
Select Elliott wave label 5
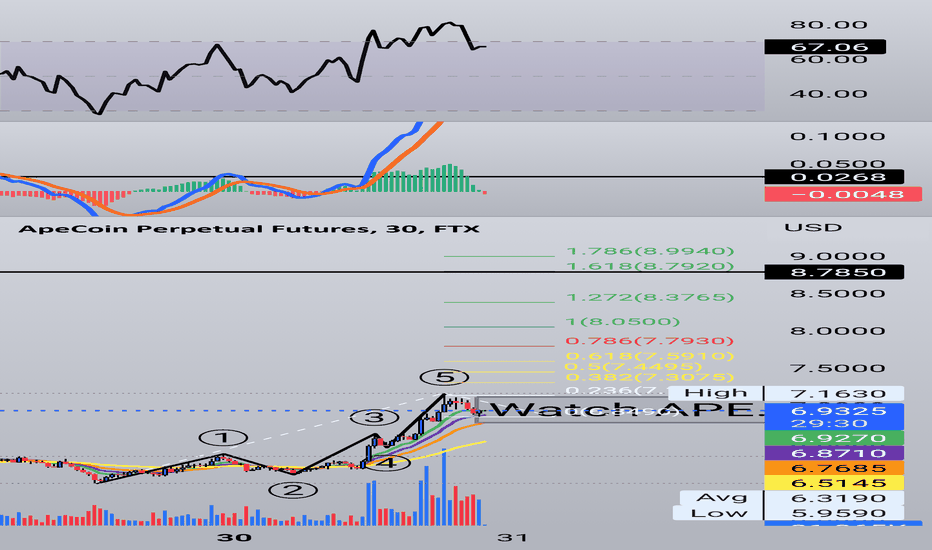pos(444,376)
